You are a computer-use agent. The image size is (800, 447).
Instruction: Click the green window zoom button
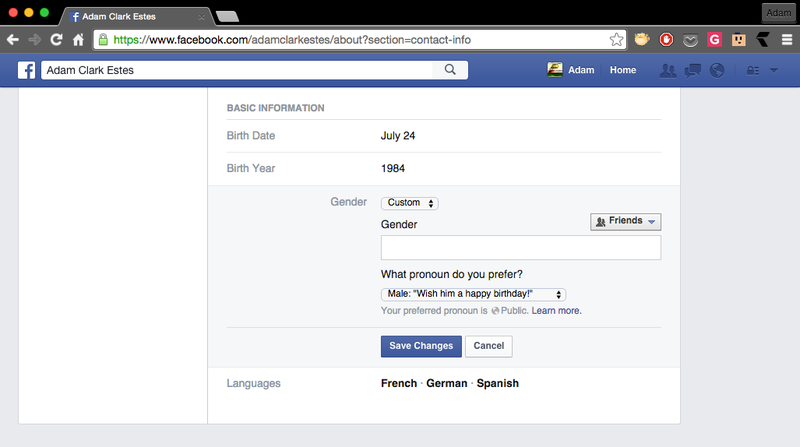tap(44, 13)
